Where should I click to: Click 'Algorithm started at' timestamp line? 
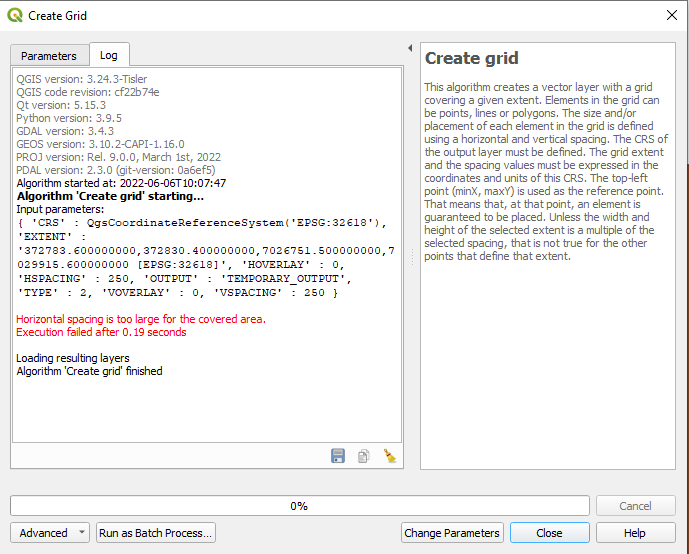click(121, 183)
